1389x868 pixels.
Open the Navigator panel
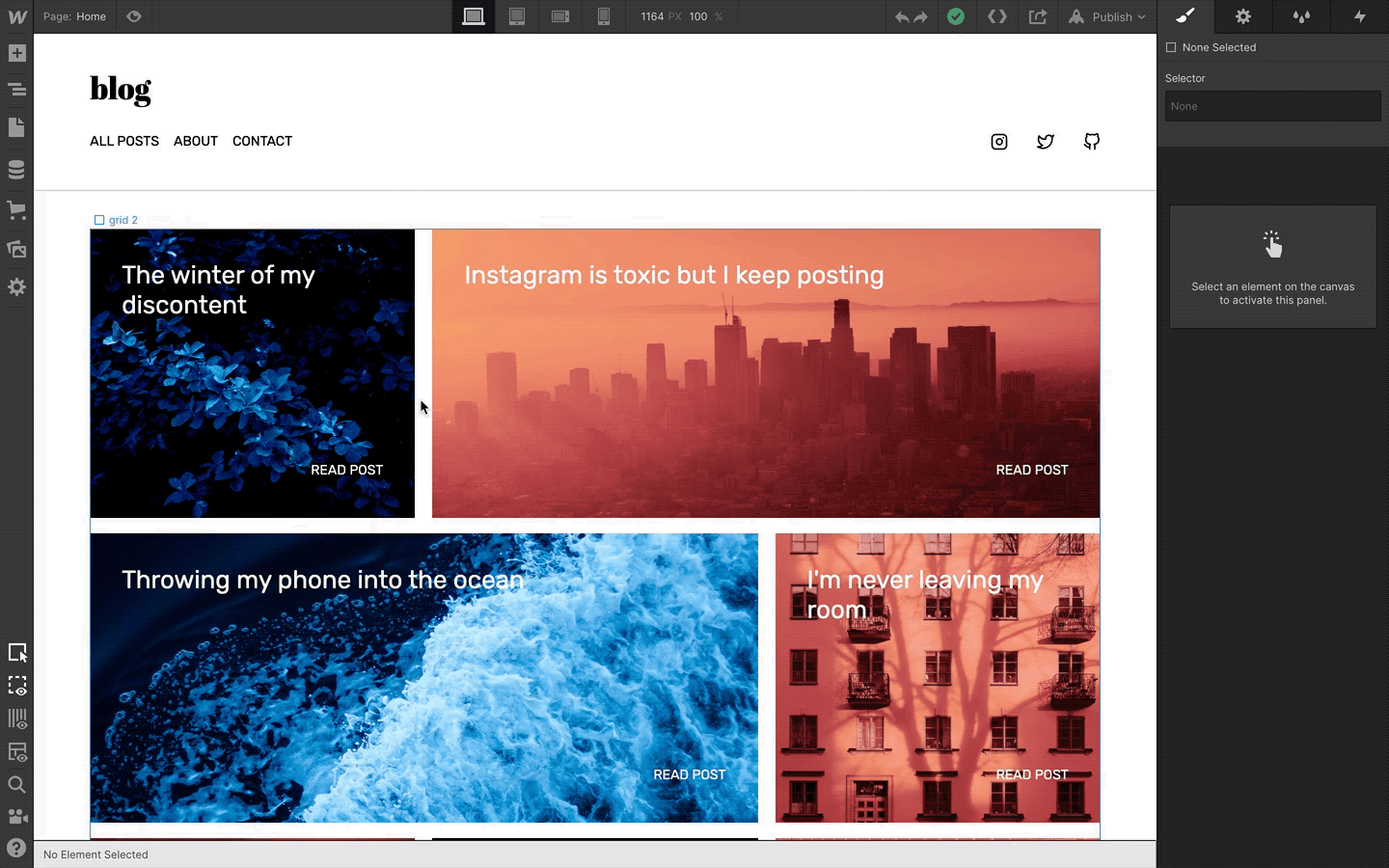click(16, 88)
